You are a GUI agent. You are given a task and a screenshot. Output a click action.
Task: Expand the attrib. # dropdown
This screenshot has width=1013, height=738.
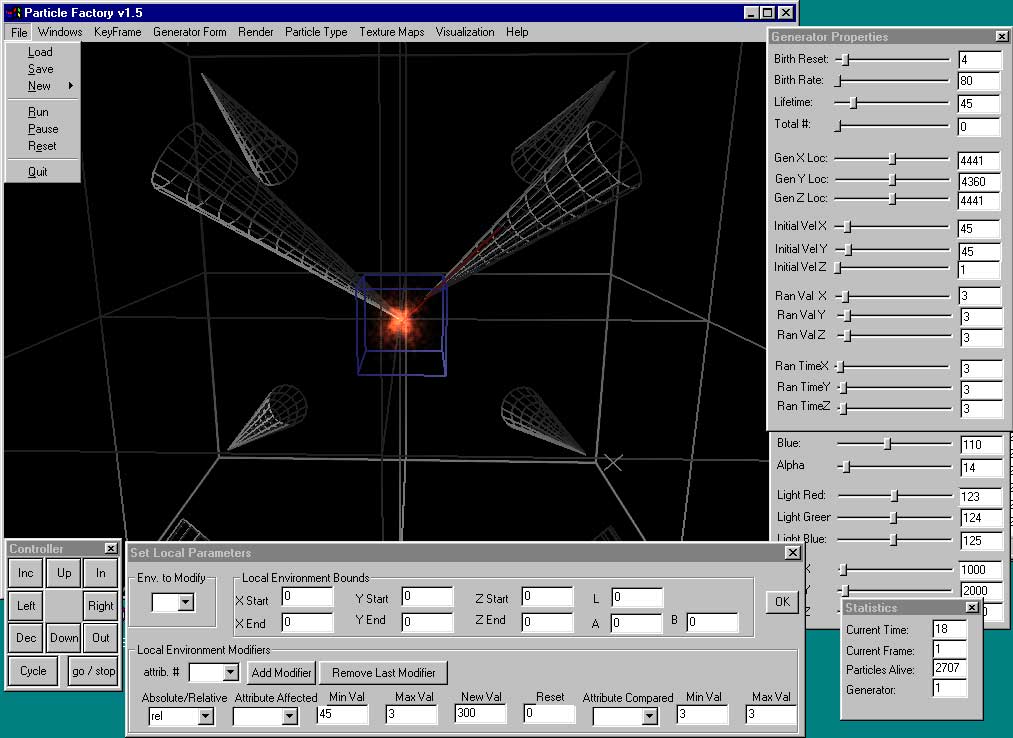tap(230, 673)
